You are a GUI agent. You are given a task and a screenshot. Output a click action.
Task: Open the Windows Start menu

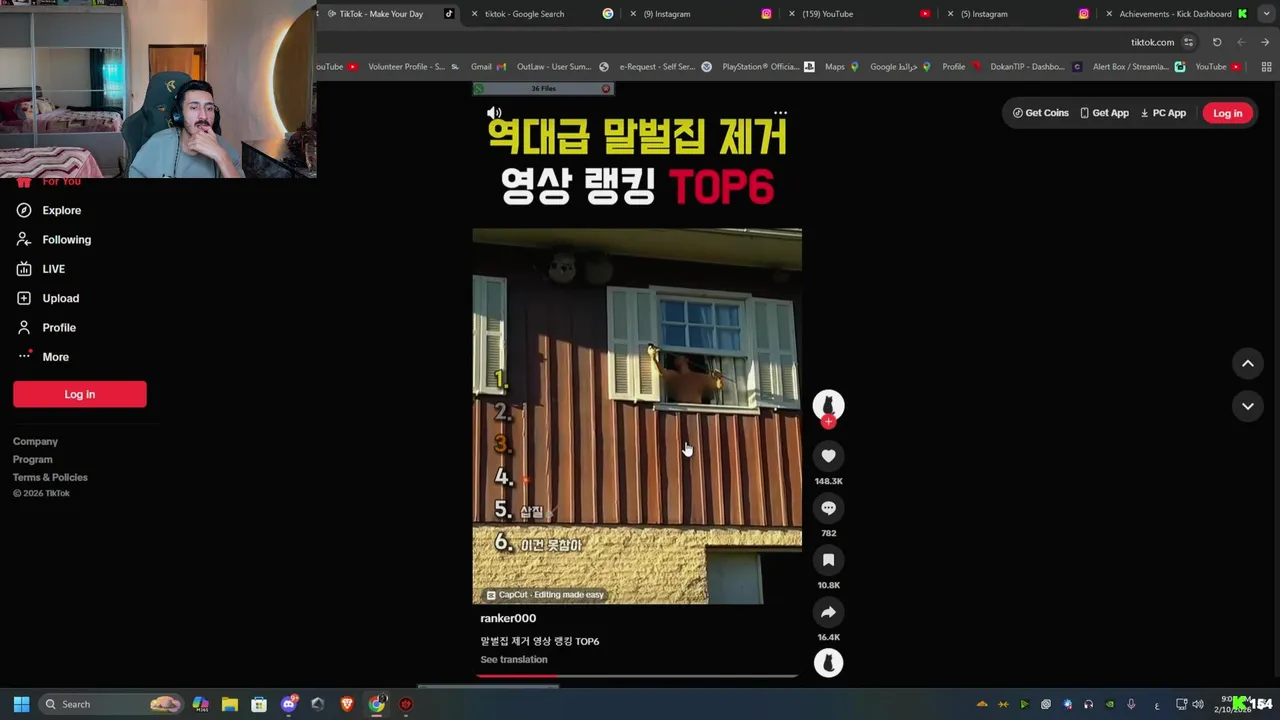coord(21,704)
